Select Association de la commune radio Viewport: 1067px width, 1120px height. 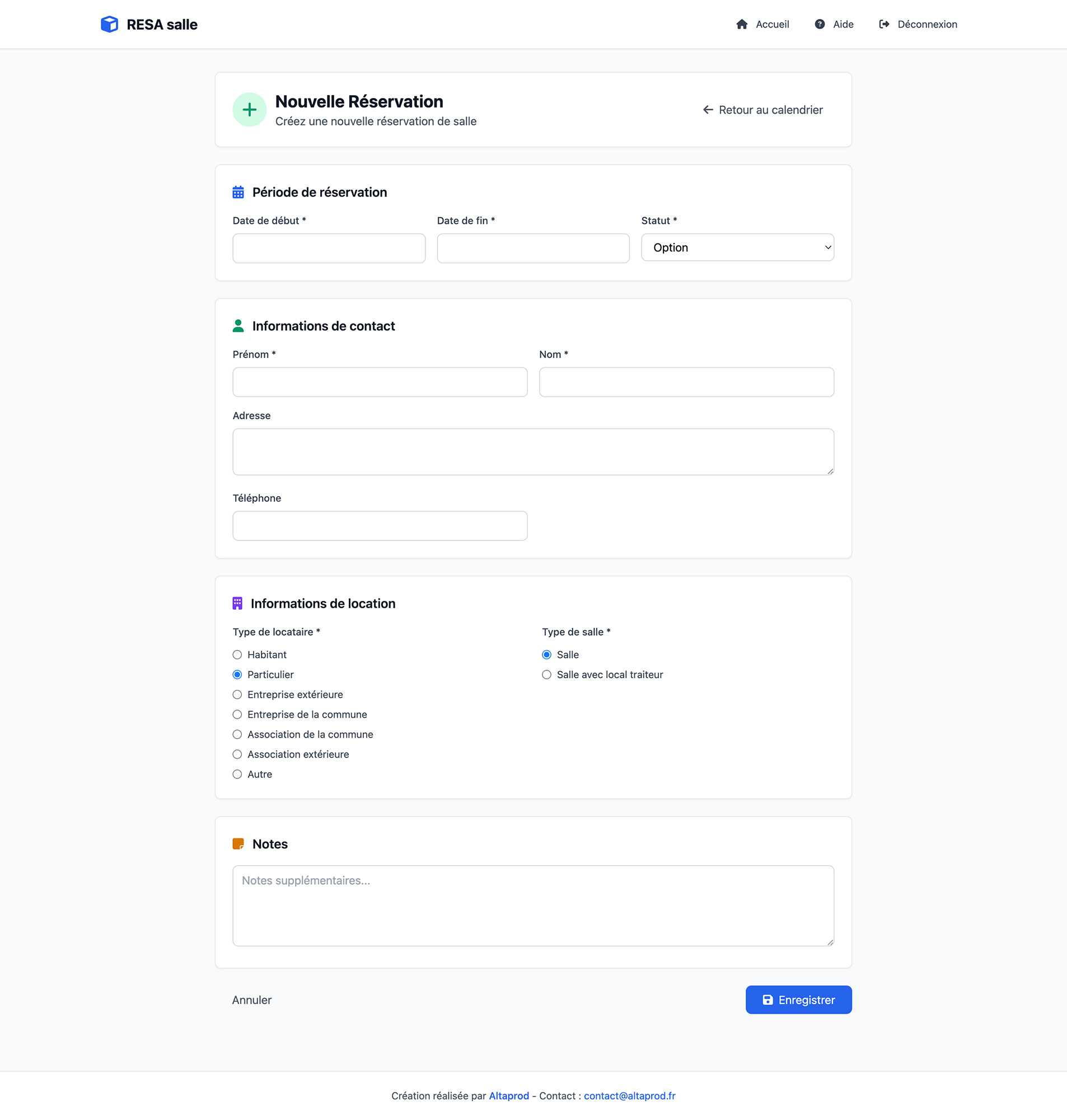coord(237,734)
